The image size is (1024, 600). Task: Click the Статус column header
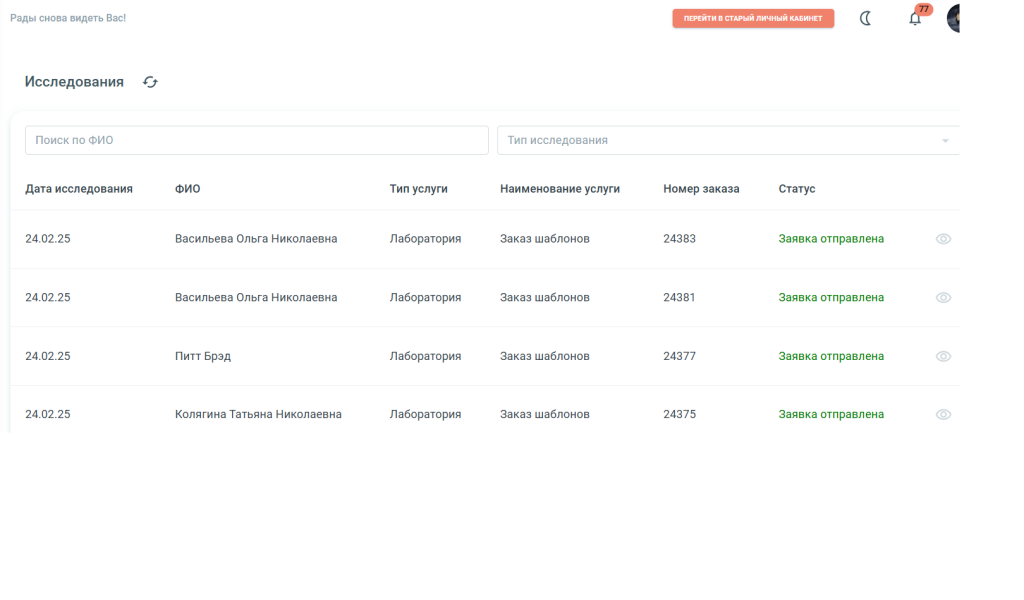pos(797,189)
